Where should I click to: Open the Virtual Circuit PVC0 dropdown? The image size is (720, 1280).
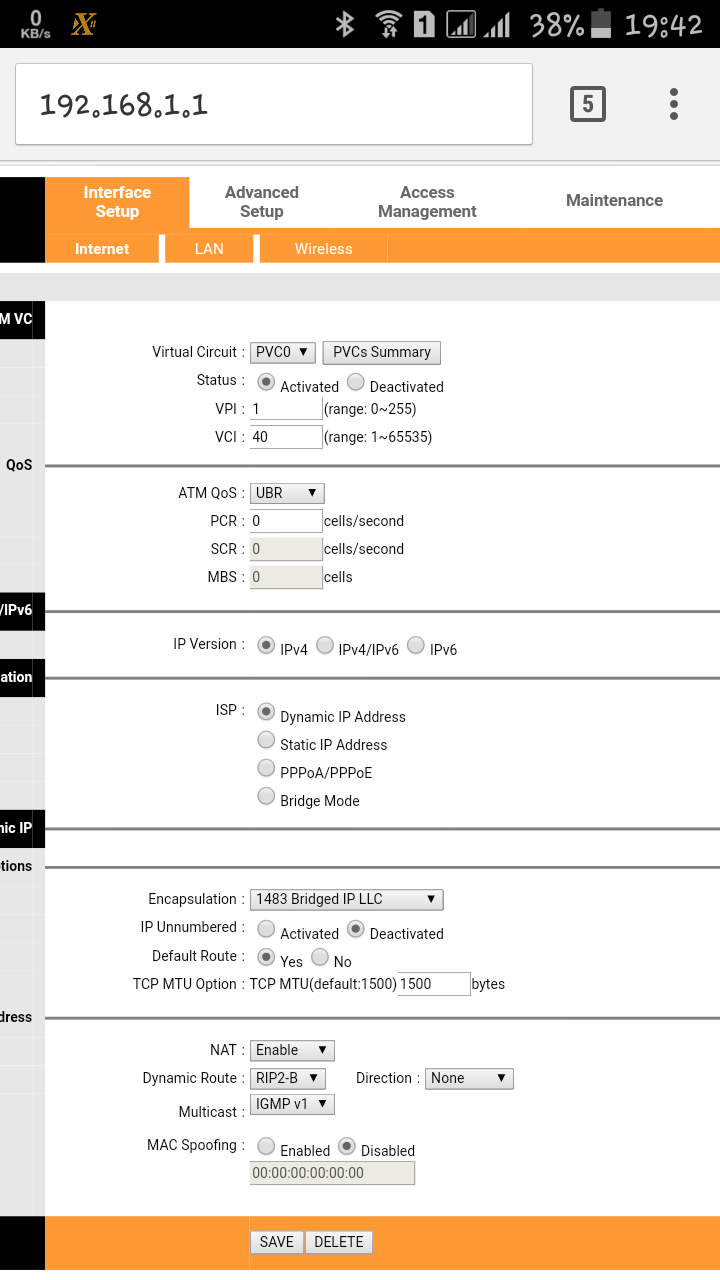[283, 352]
